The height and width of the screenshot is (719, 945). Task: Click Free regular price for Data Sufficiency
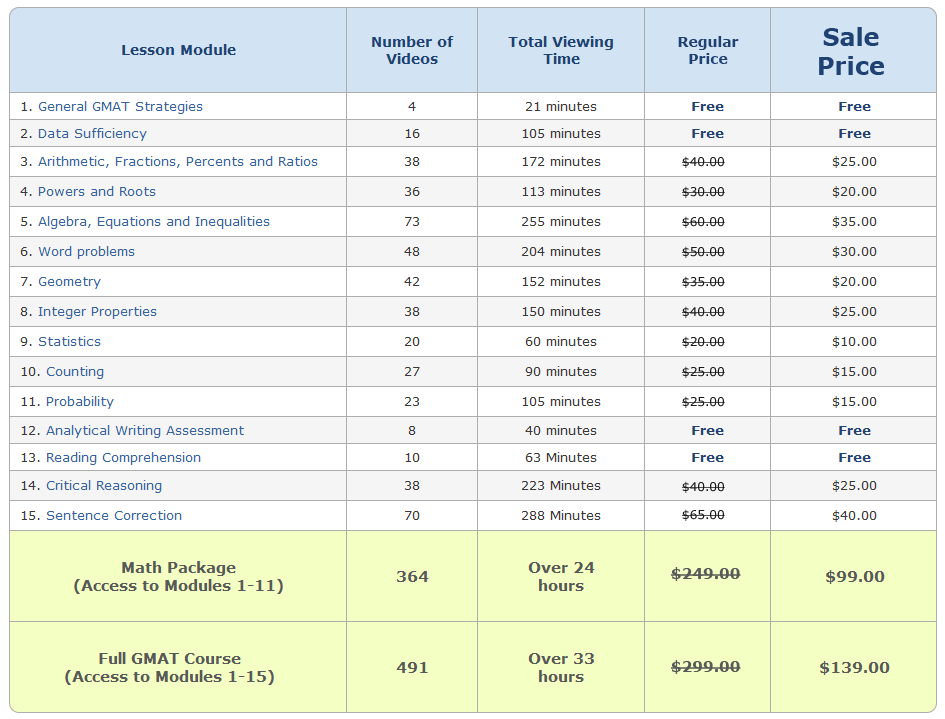(708, 134)
